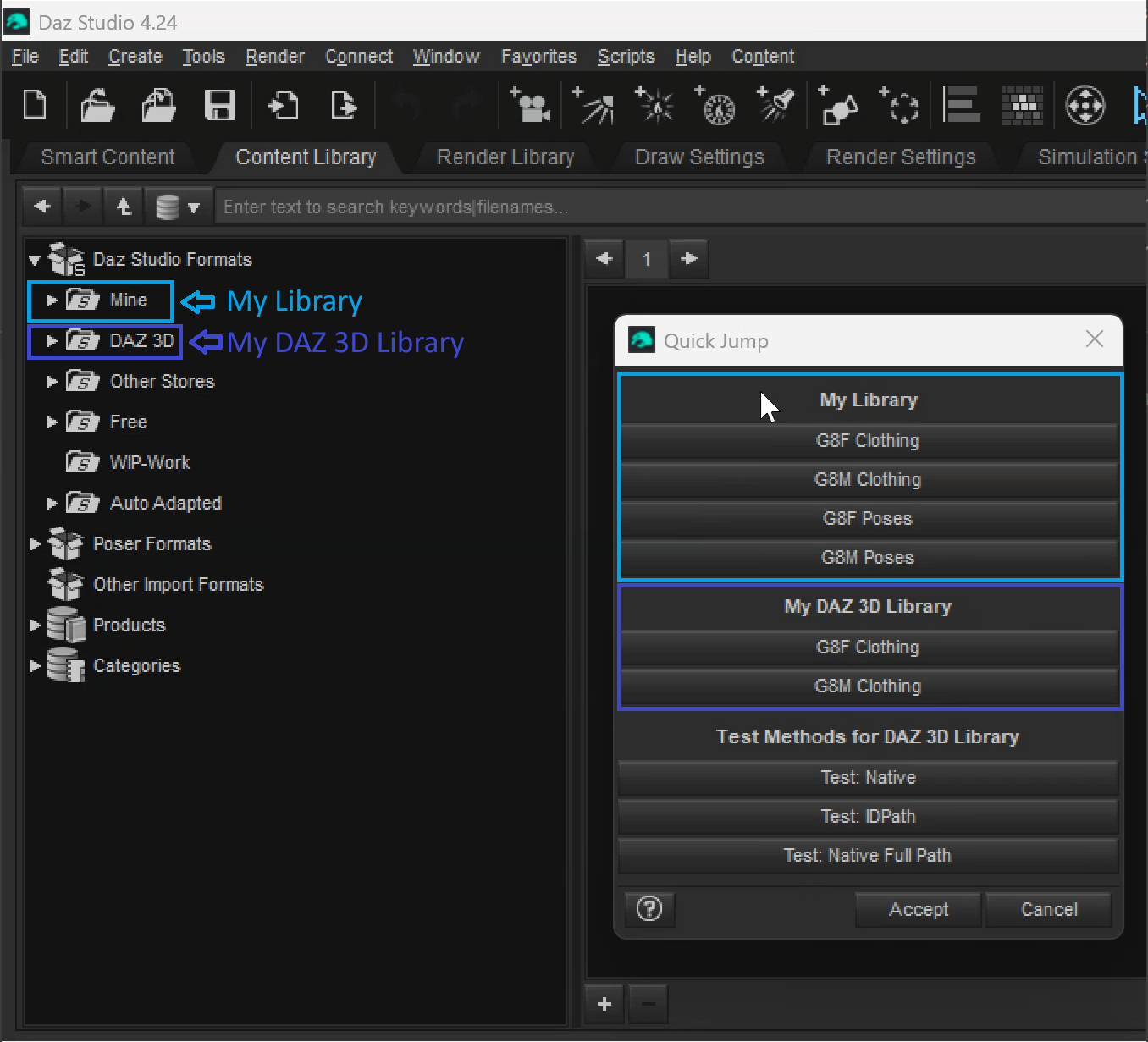Switch to the Smart Content tab
Image resolution: width=1148 pixels, height=1042 pixels.
pos(108,157)
